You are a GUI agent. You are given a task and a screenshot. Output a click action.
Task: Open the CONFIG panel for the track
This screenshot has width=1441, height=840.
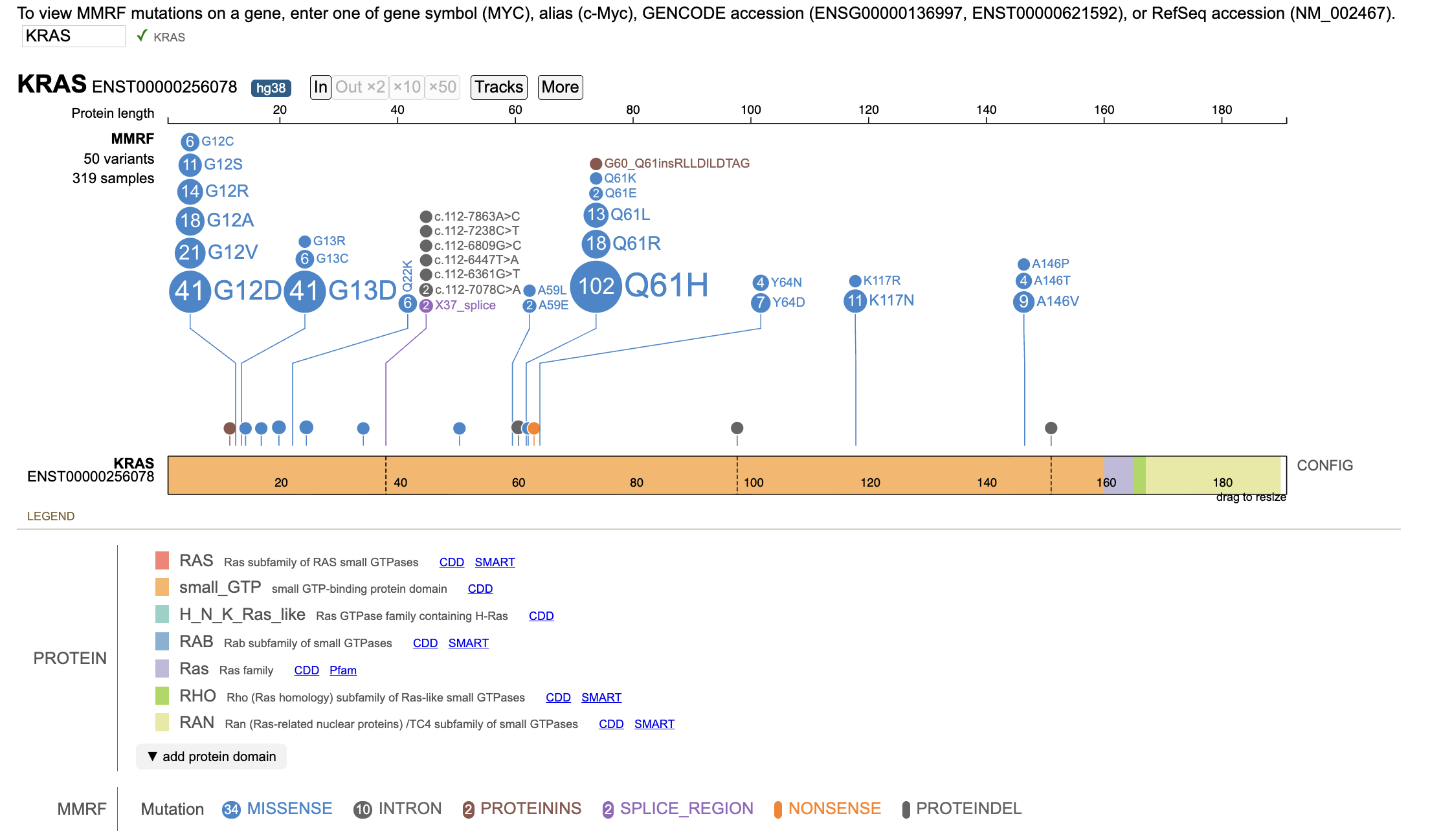[x=1324, y=465]
